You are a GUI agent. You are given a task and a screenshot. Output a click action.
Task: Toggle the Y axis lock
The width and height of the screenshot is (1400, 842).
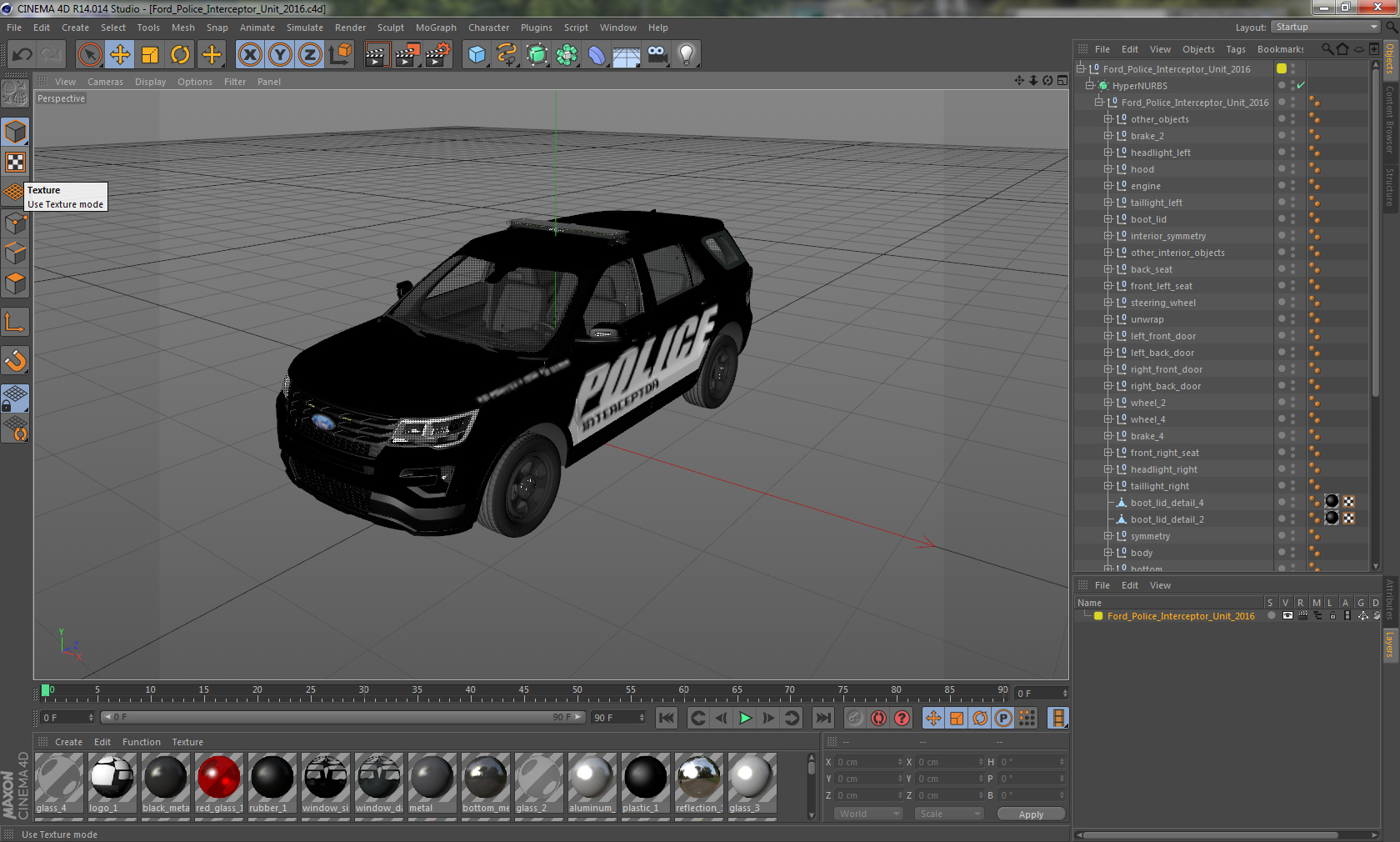coord(280,55)
